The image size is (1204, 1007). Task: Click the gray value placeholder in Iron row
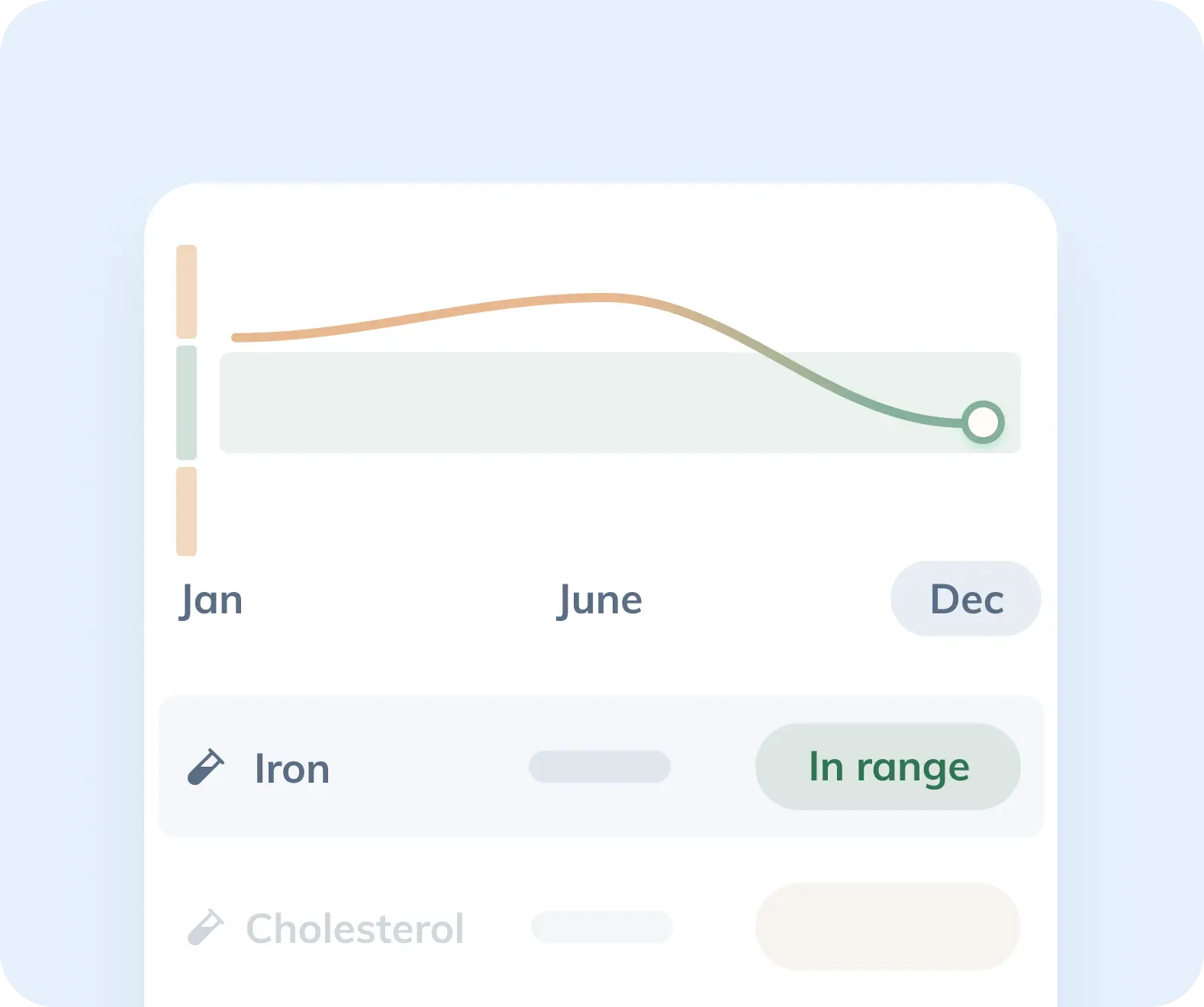pyautogui.click(x=600, y=767)
